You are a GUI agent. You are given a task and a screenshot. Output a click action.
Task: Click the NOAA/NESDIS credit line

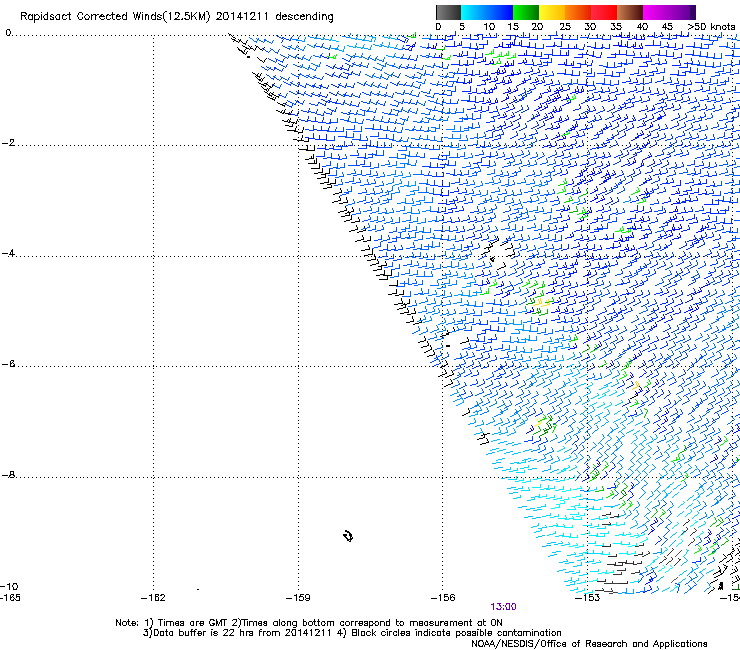click(589, 643)
